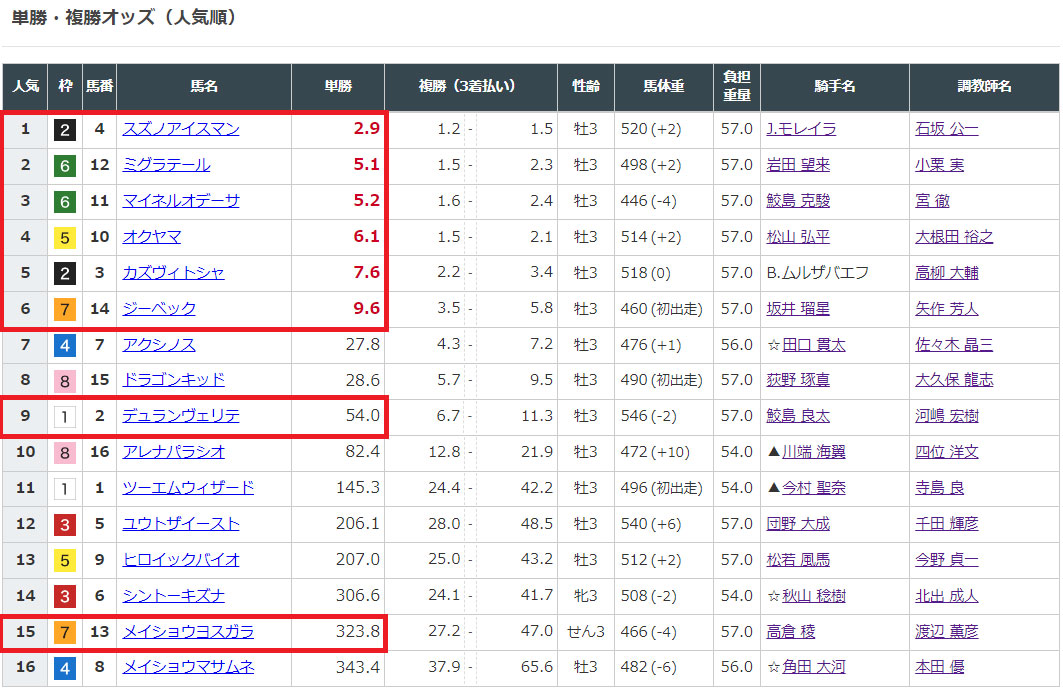
Task: Click pink frame badge 8 beside ドラゴンキッド
Action: tap(65, 381)
